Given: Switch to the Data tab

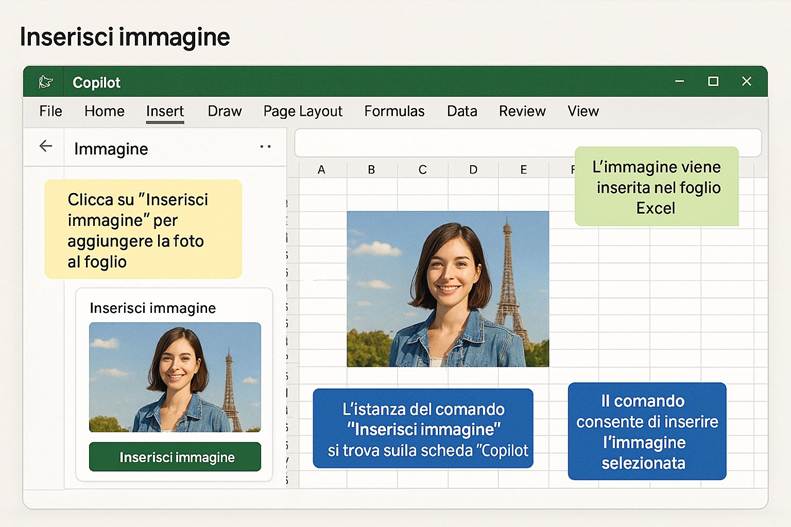Looking at the screenshot, I should (x=462, y=111).
